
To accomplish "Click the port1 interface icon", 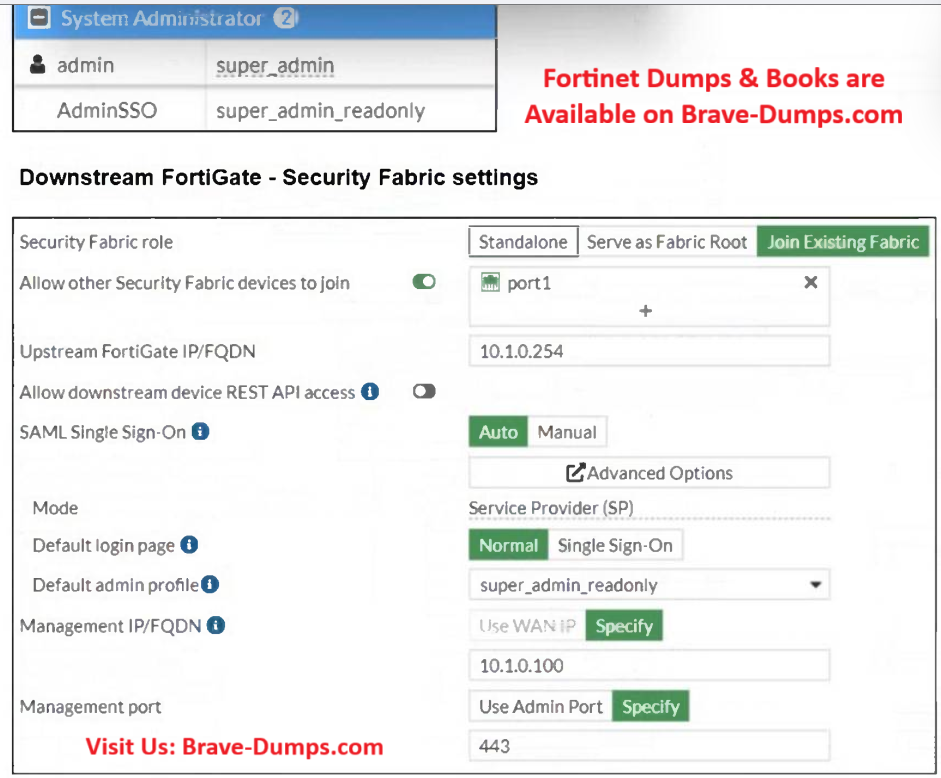I will [x=490, y=283].
